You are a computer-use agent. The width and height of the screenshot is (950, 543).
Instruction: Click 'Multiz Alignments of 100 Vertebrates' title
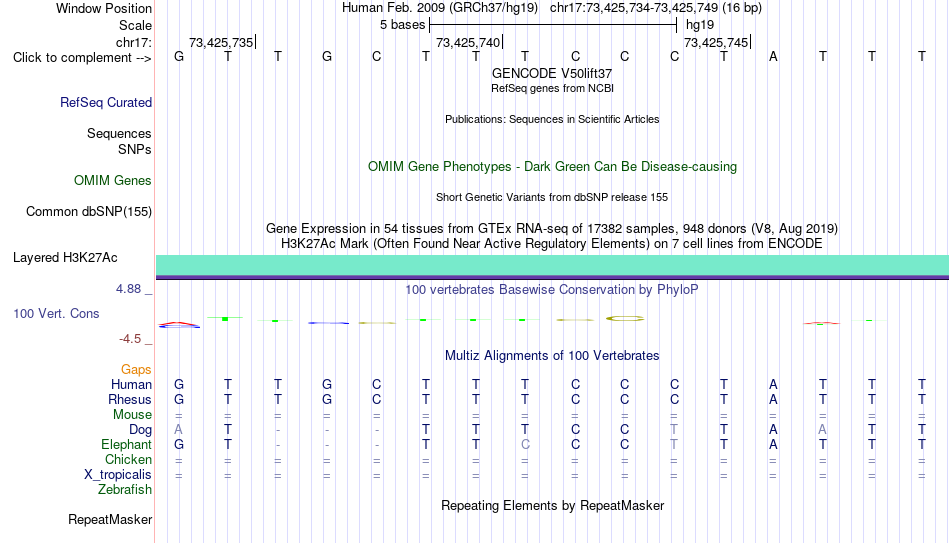[x=552, y=356]
